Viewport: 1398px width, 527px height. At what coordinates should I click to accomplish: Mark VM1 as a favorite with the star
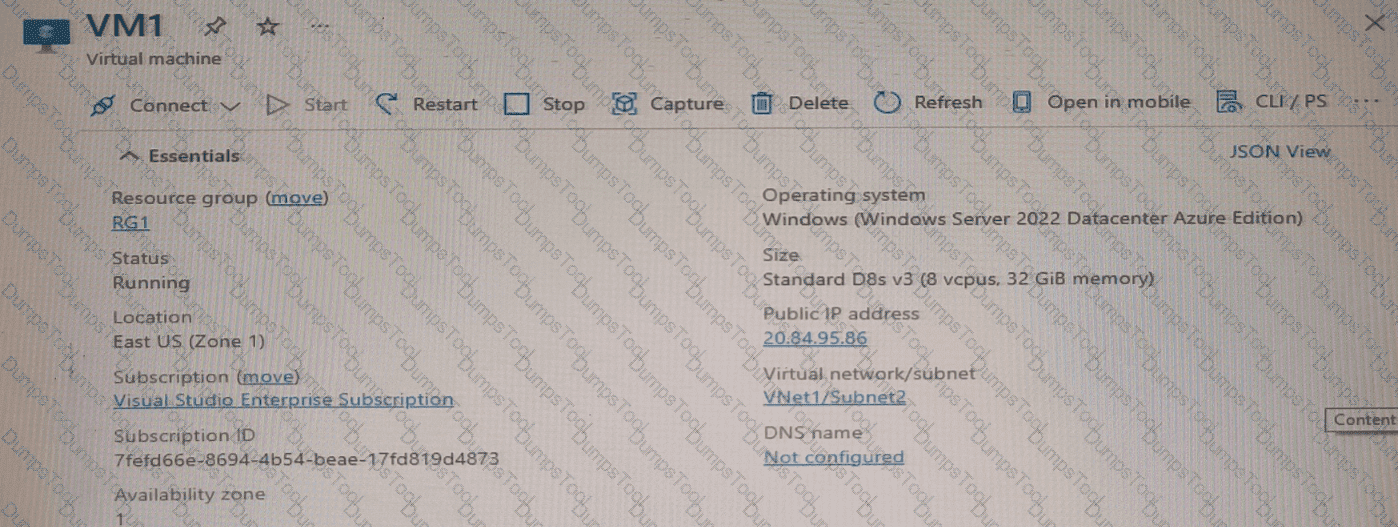(267, 27)
